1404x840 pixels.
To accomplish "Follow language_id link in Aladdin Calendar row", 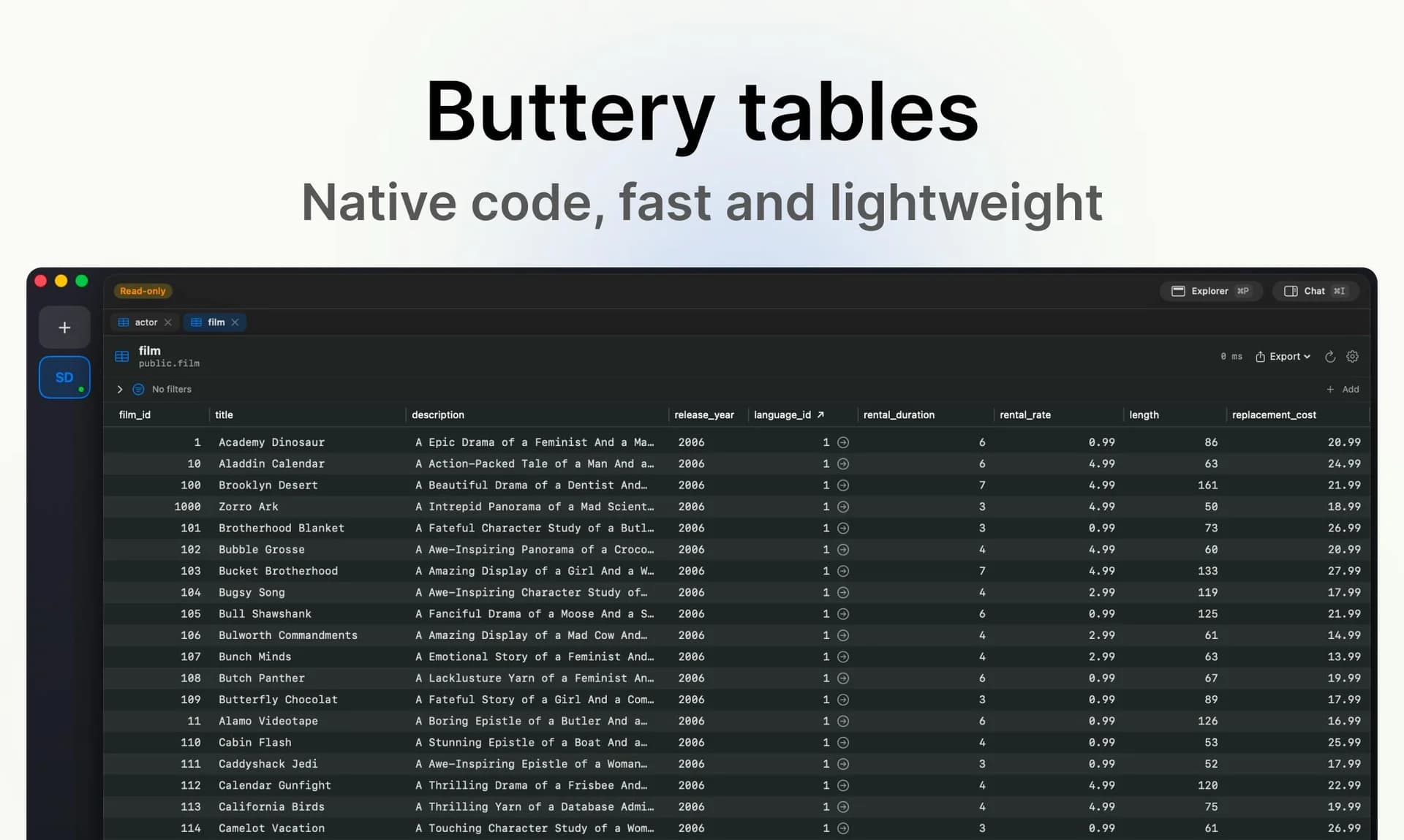I will [843, 463].
